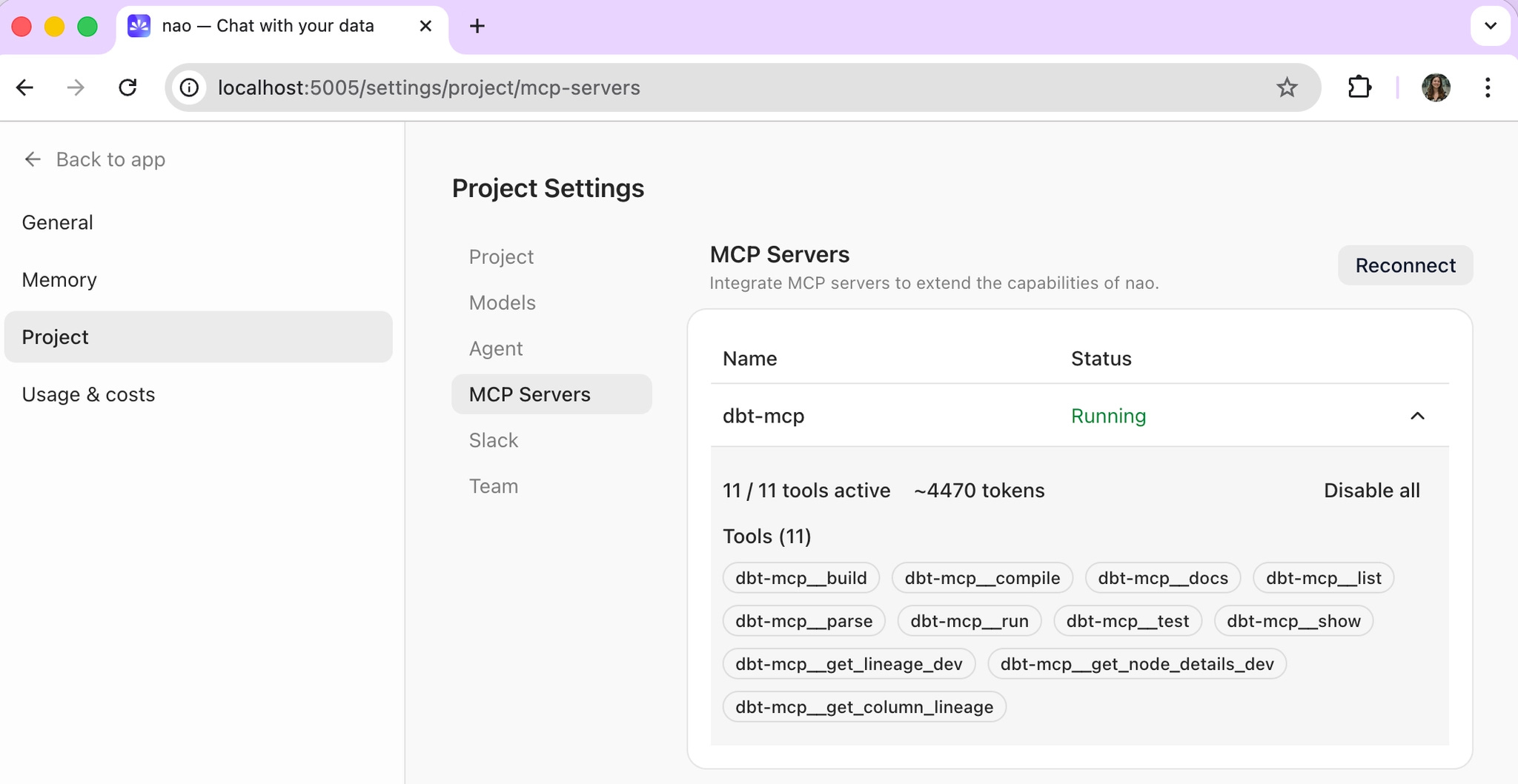
Task: Open Usage & costs
Action: 198,394
